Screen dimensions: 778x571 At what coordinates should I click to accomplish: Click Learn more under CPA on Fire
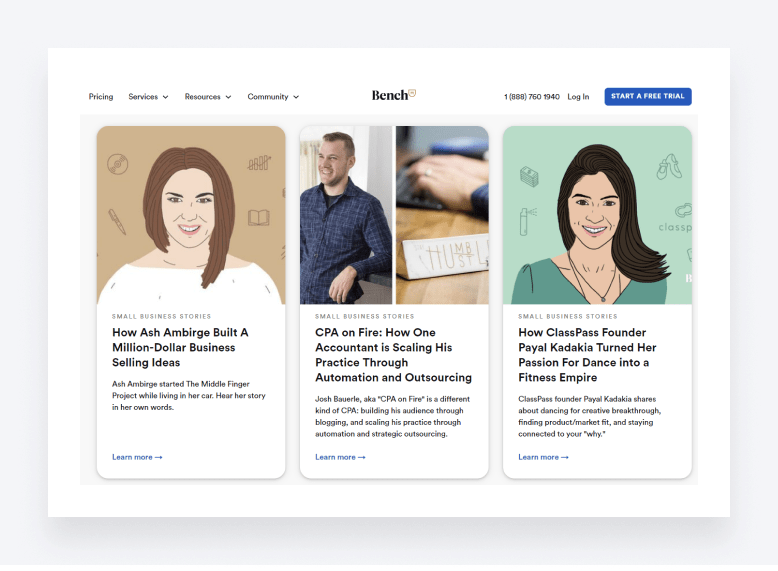[340, 457]
